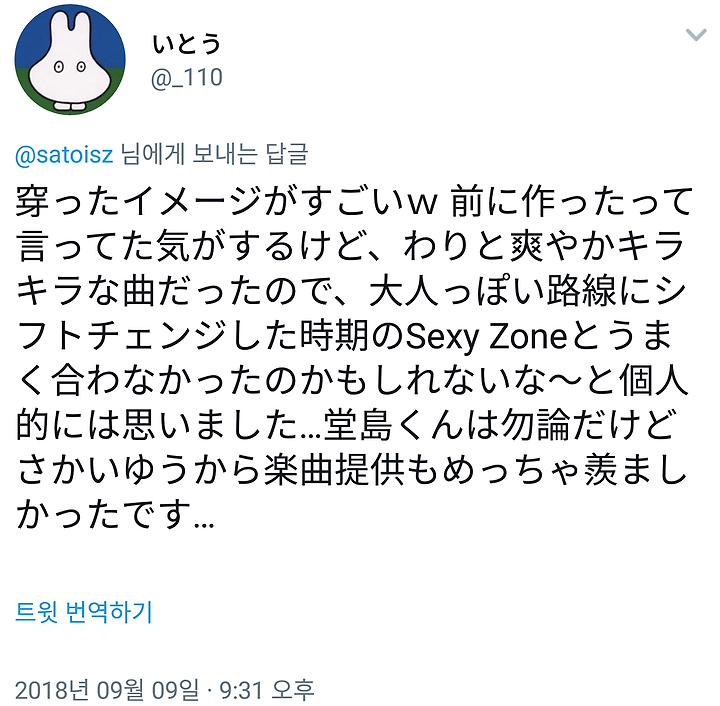Click the 트윗 번역하기 translate link

pyautogui.click(x=84, y=611)
